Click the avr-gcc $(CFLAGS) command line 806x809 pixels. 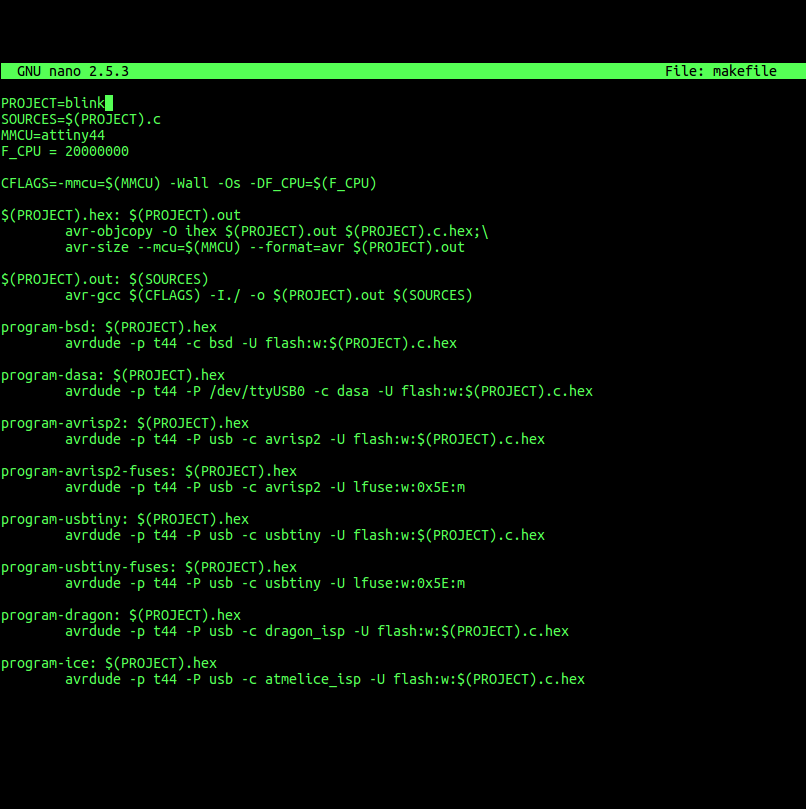coord(269,295)
